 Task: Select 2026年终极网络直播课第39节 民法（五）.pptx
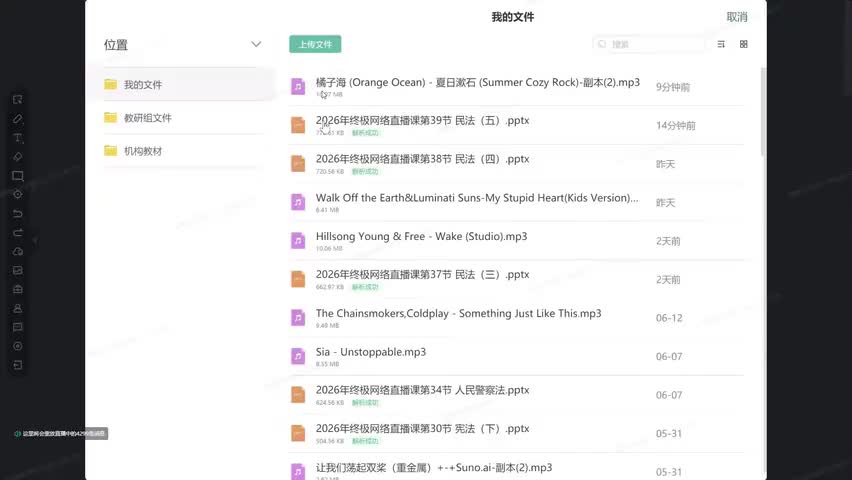pos(422,121)
